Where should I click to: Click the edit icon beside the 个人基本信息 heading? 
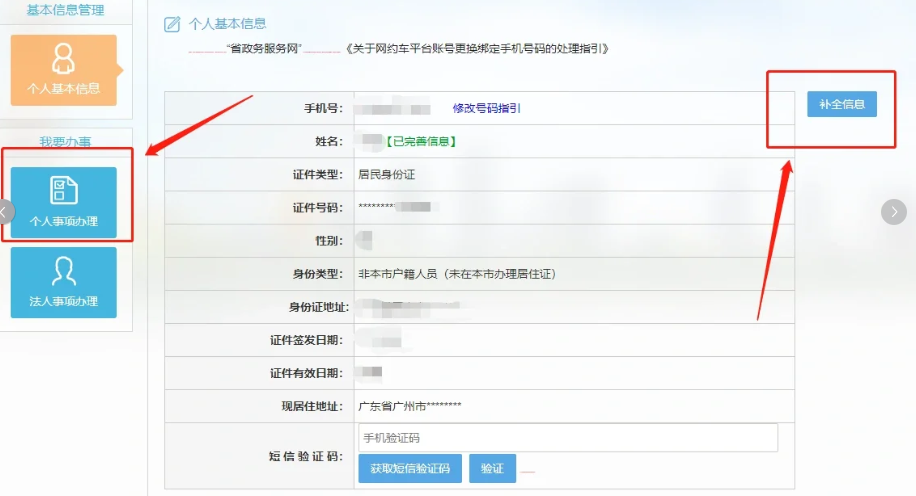coord(172,24)
